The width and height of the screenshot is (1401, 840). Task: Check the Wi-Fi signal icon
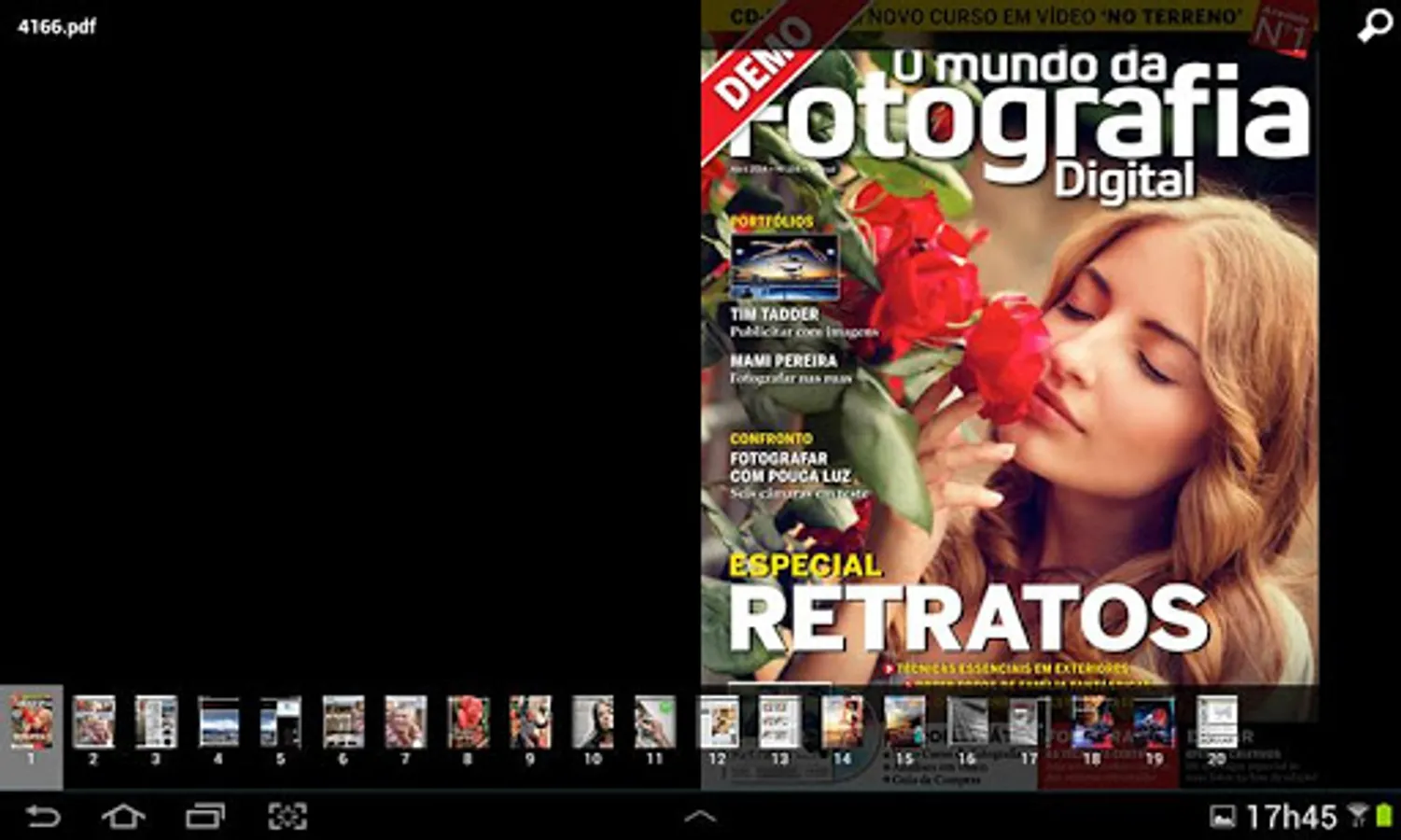pyautogui.click(x=1359, y=818)
